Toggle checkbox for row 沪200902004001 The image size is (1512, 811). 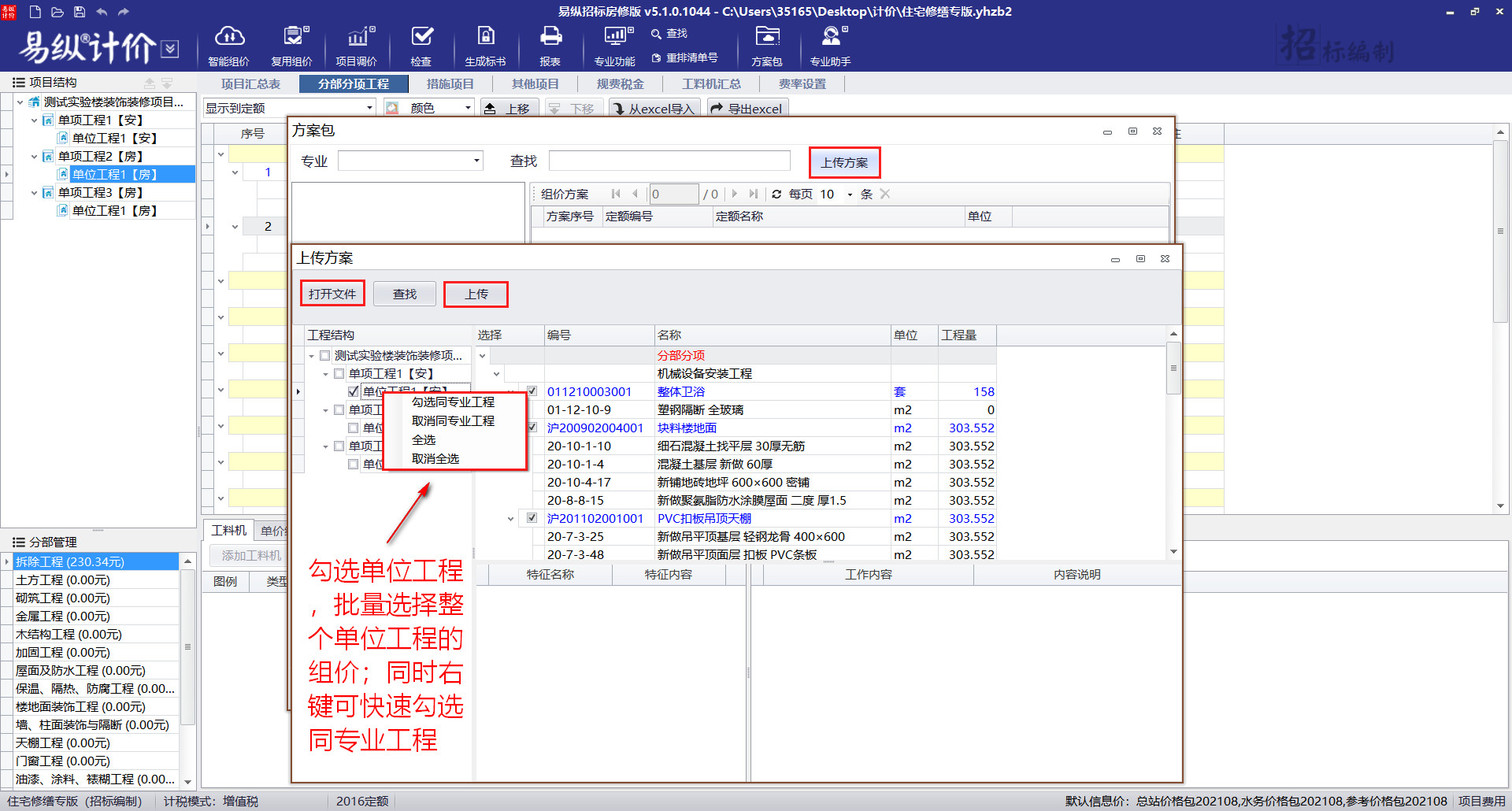pos(532,428)
